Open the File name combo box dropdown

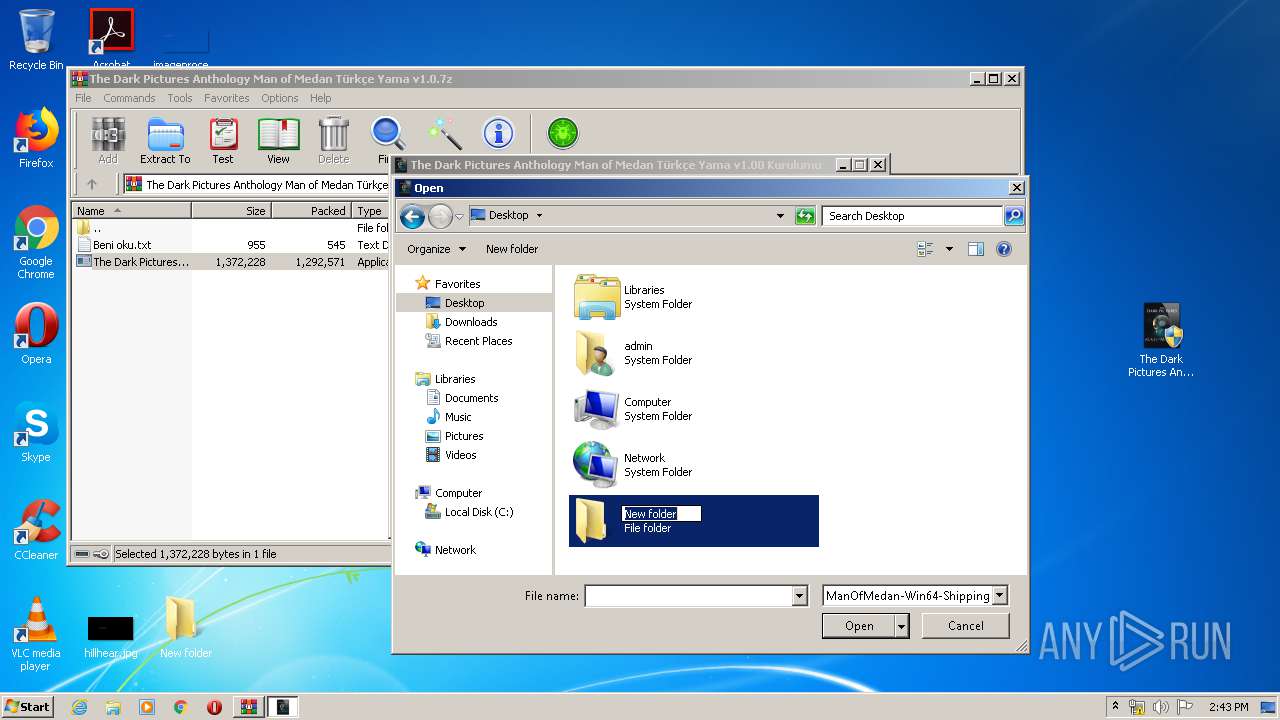pyautogui.click(x=799, y=596)
